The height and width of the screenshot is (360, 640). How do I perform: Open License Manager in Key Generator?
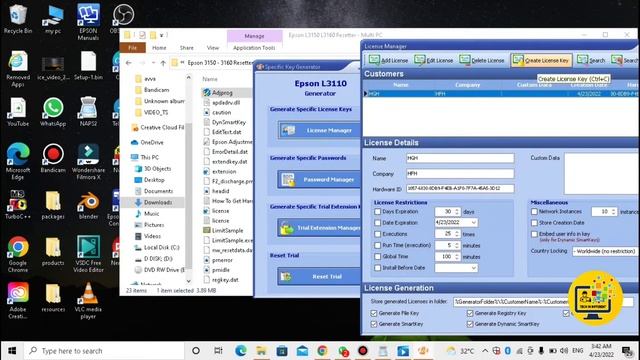pyautogui.click(x=320, y=130)
